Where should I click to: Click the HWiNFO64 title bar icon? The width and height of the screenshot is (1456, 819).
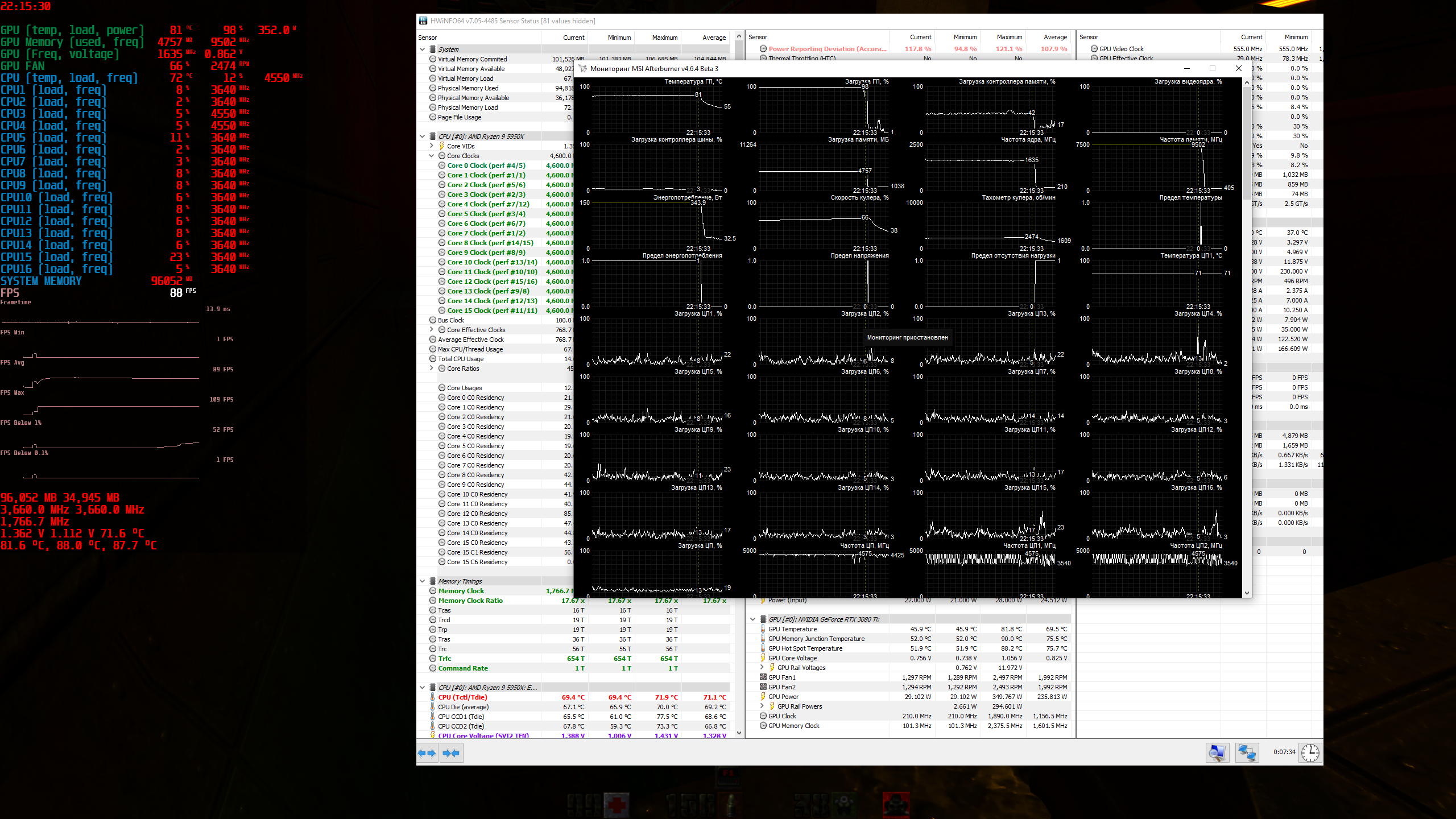(x=423, y=21)
